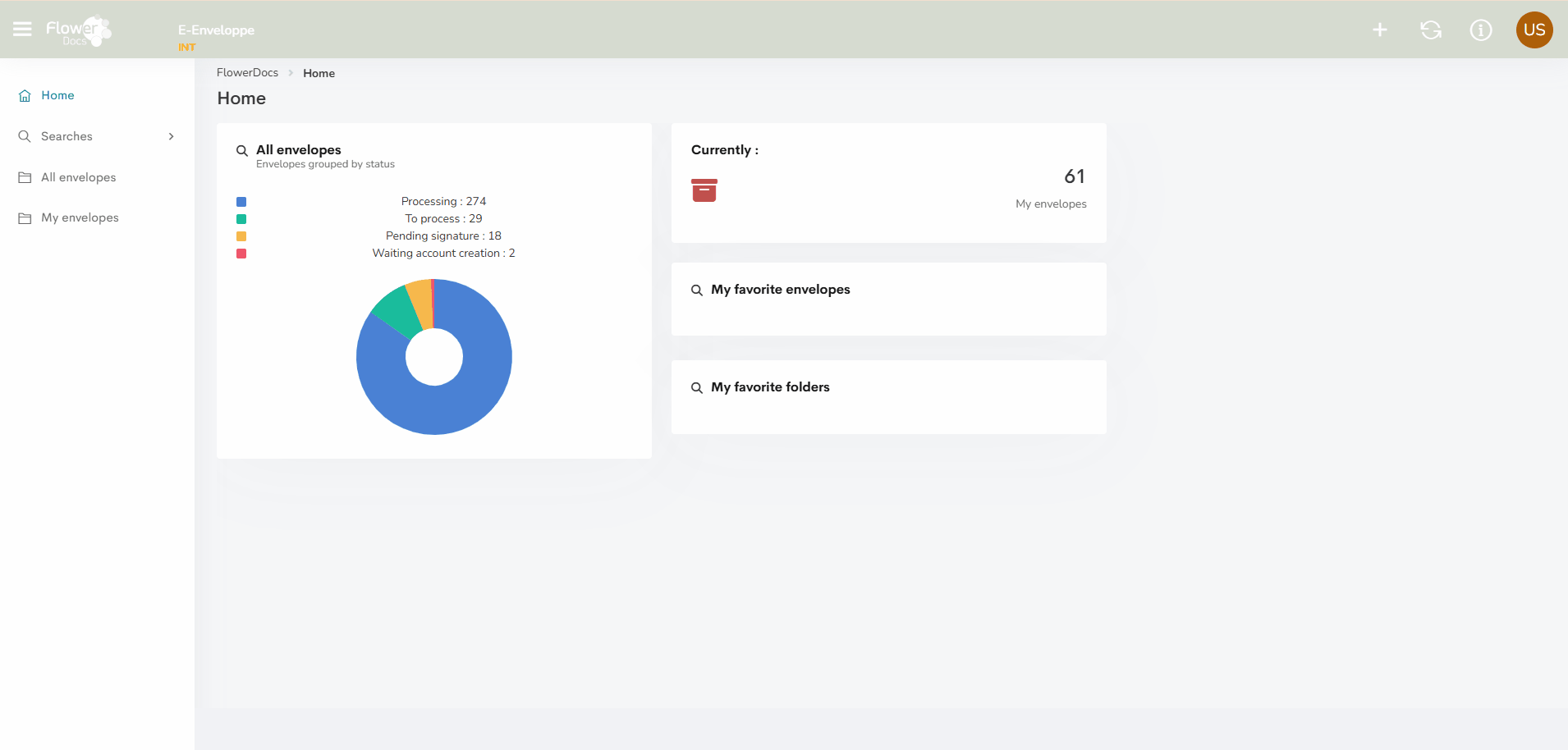
Task: Open the All envelopes card title
Action: point(299,149)
